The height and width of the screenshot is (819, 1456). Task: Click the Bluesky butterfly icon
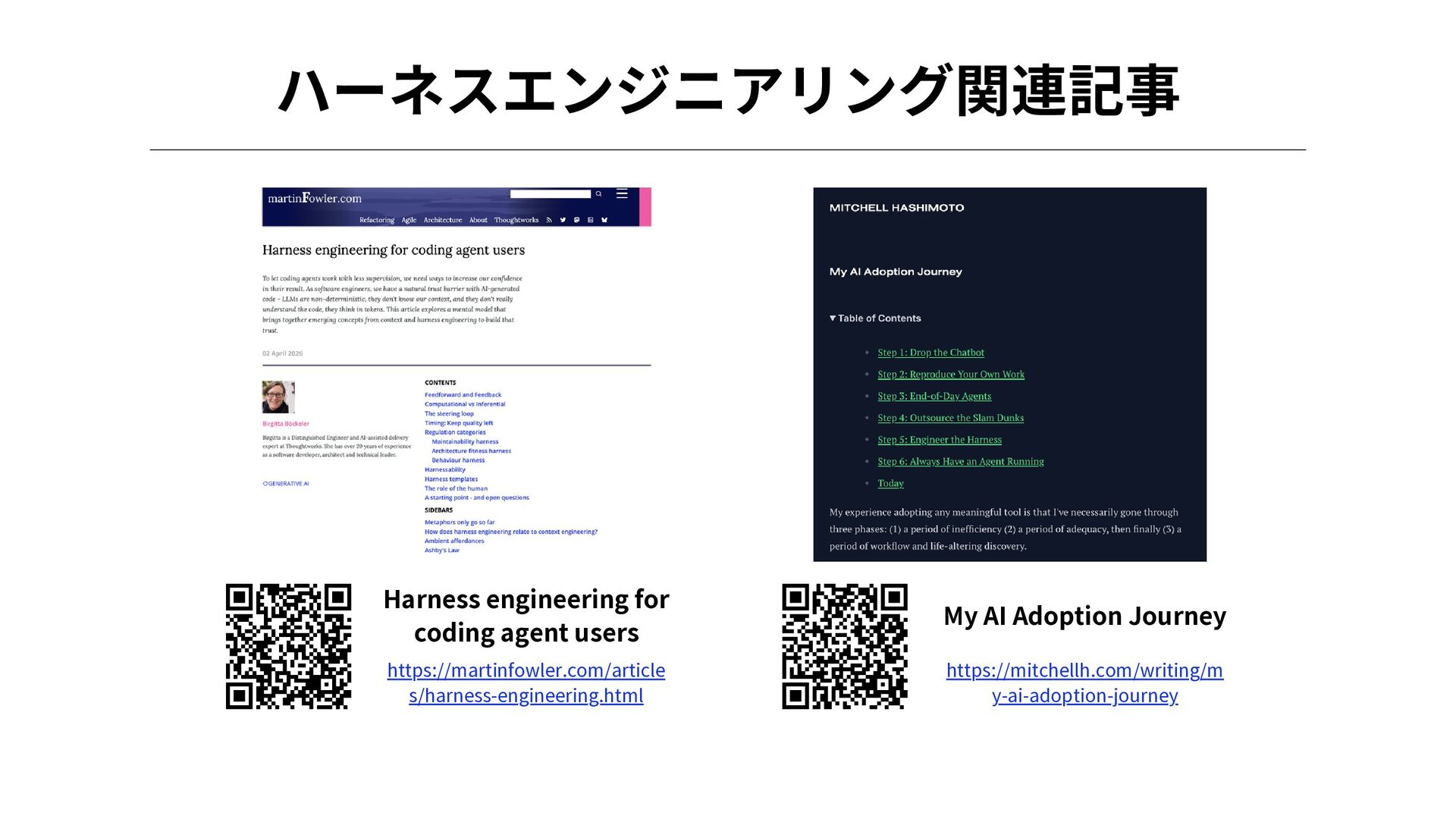604,220
